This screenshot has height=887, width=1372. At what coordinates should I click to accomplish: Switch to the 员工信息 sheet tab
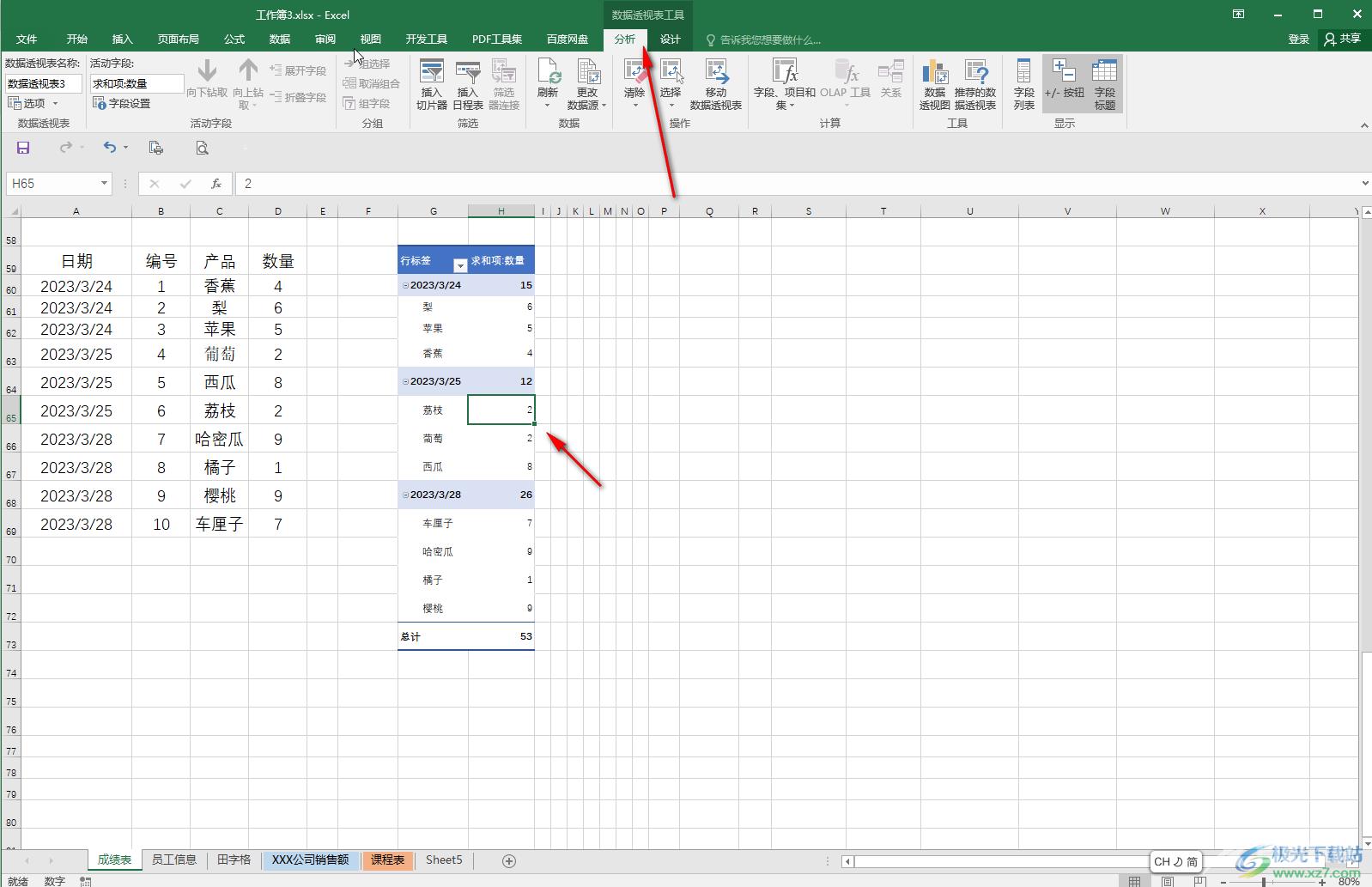coord(174,860)
